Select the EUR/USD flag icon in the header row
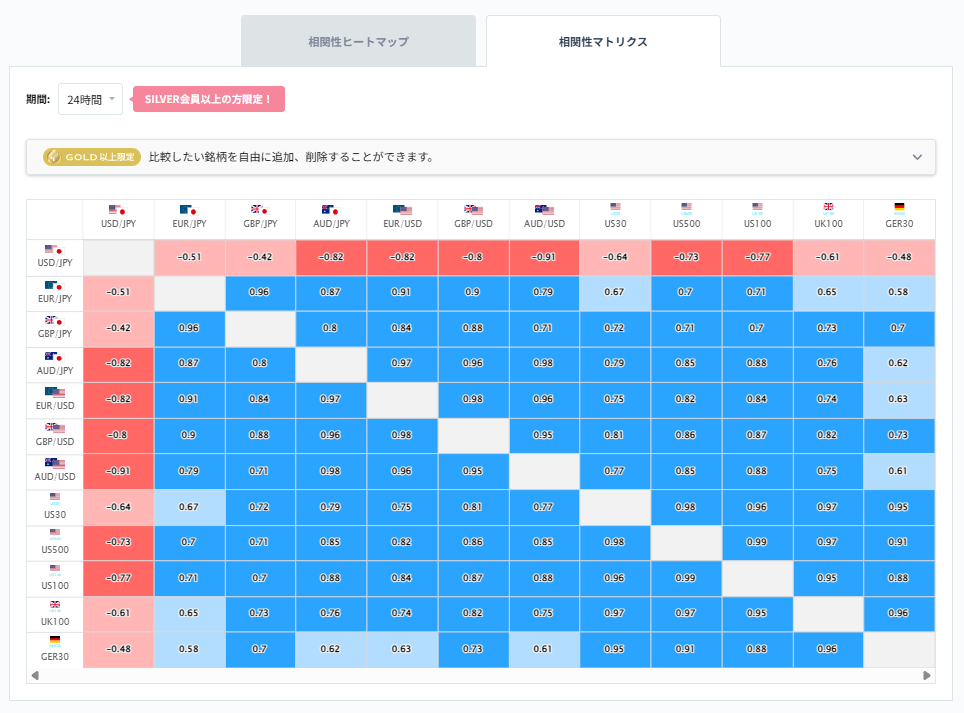The width and height of the screenshot is (964, 713). point(401,210)
